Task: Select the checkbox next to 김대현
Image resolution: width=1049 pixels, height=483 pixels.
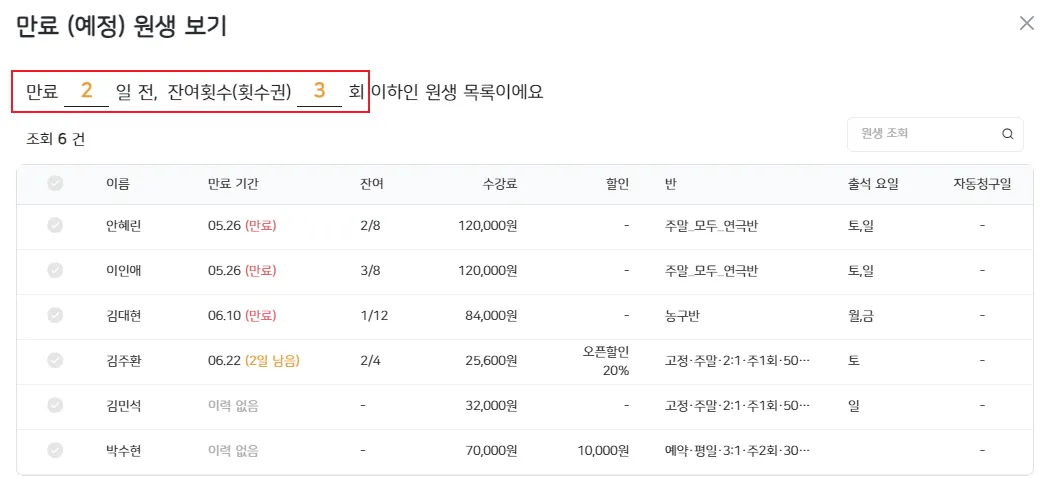Action: tap(55, 315)
